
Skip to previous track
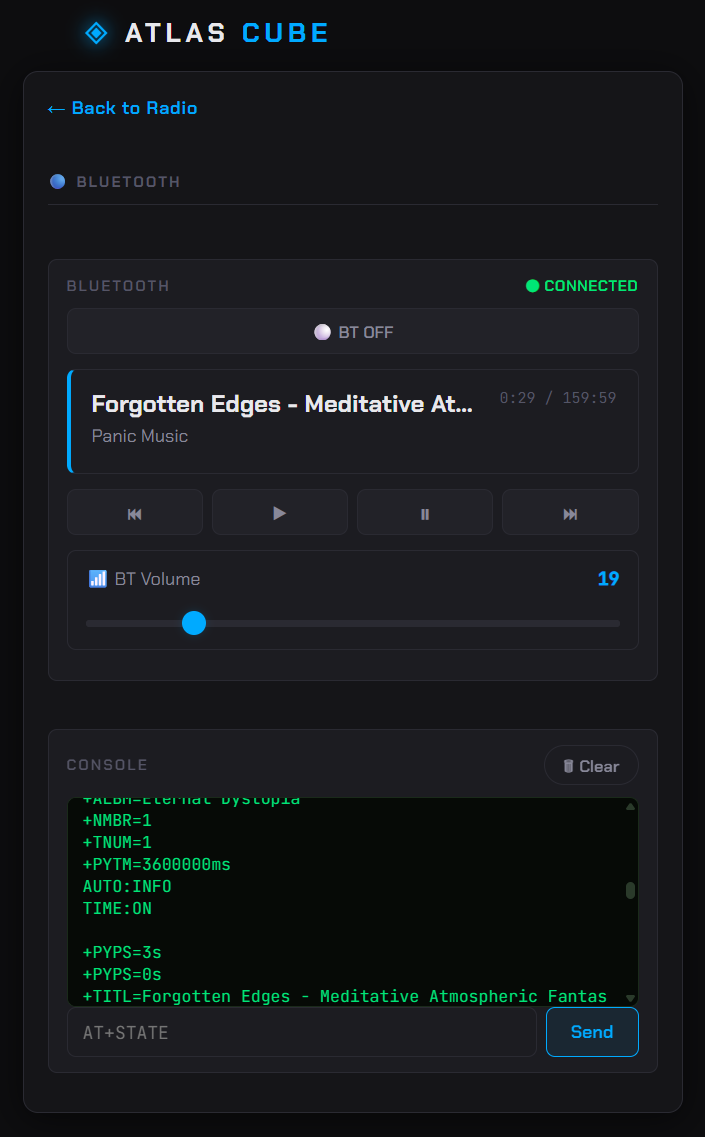pyautogui.click(x=135, y=512)
